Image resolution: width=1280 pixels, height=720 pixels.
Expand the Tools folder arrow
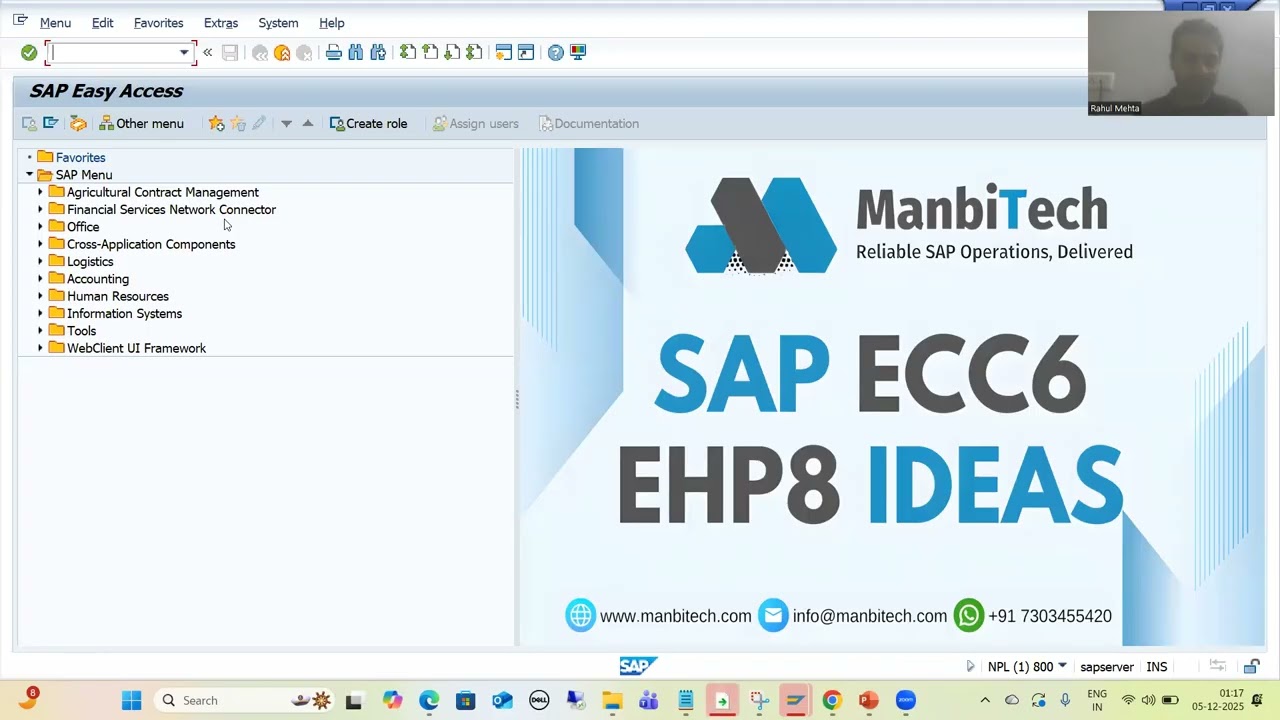(x=41, y=331)
